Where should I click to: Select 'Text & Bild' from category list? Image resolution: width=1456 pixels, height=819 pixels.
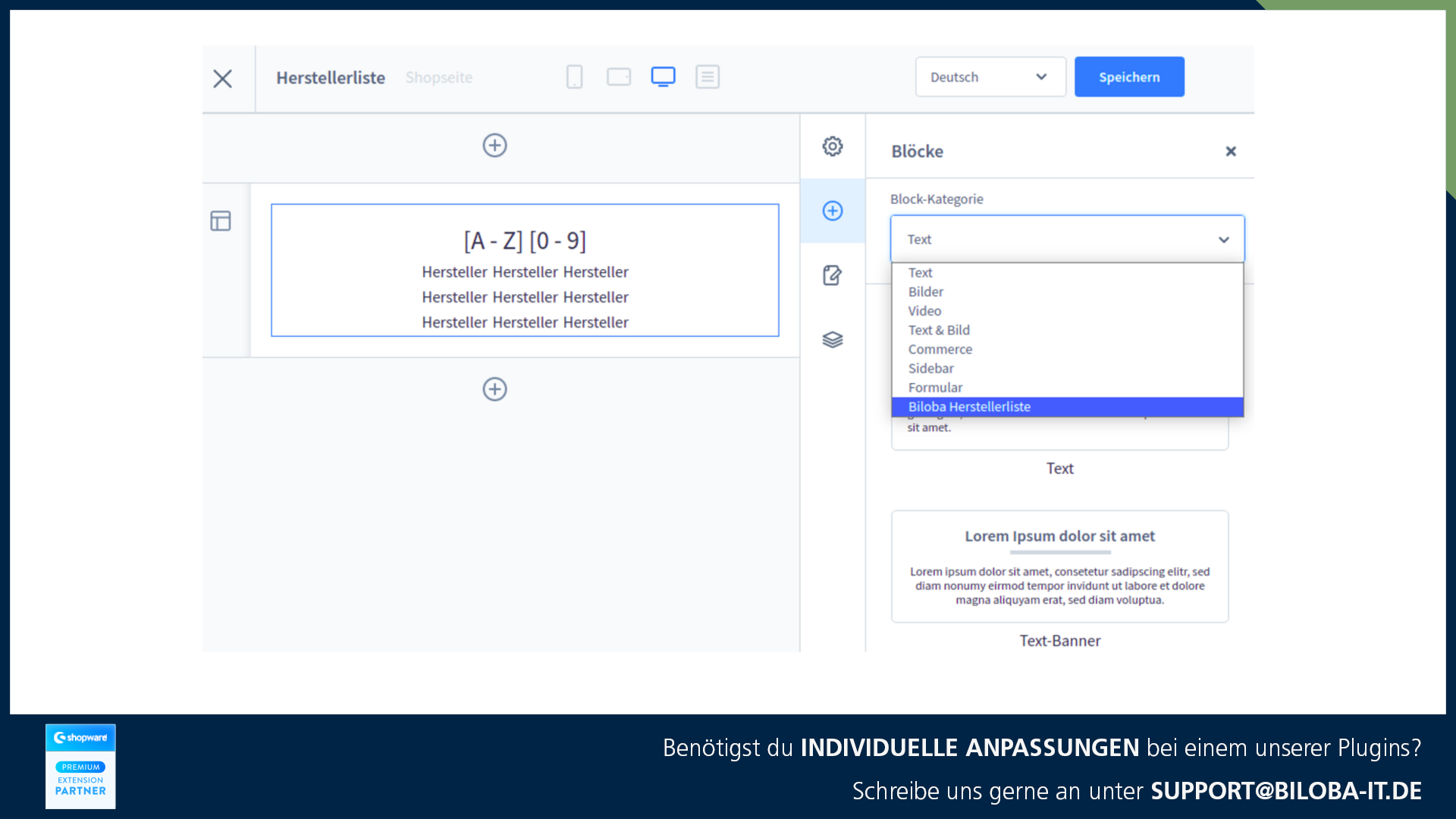tap(938, 330)
